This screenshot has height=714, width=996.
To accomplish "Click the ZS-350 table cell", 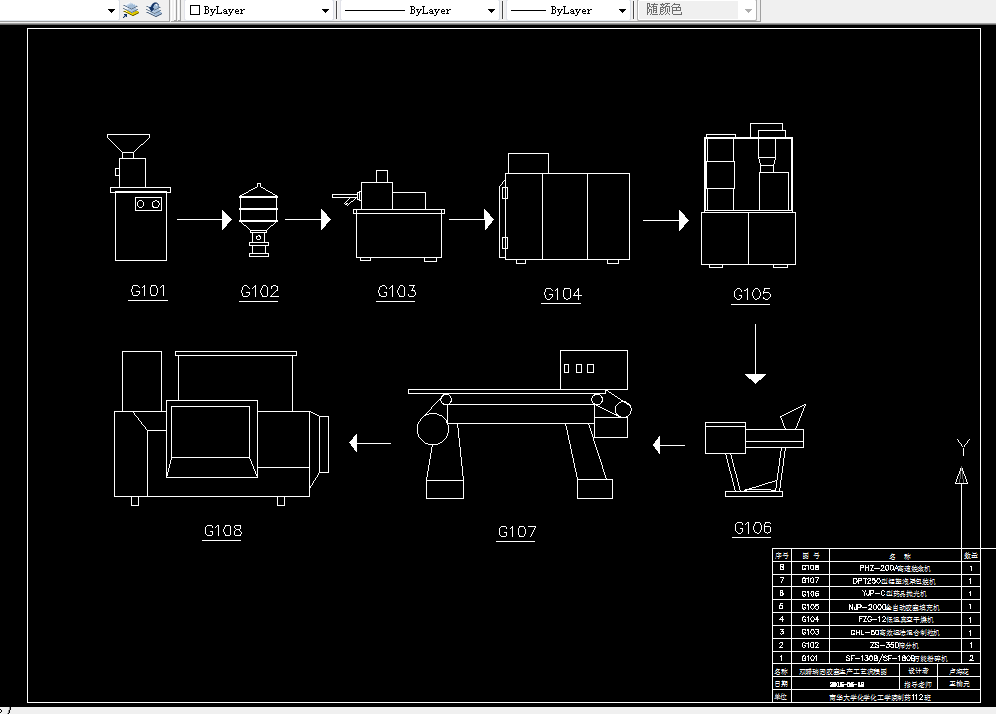I will [x=895, y=645].
